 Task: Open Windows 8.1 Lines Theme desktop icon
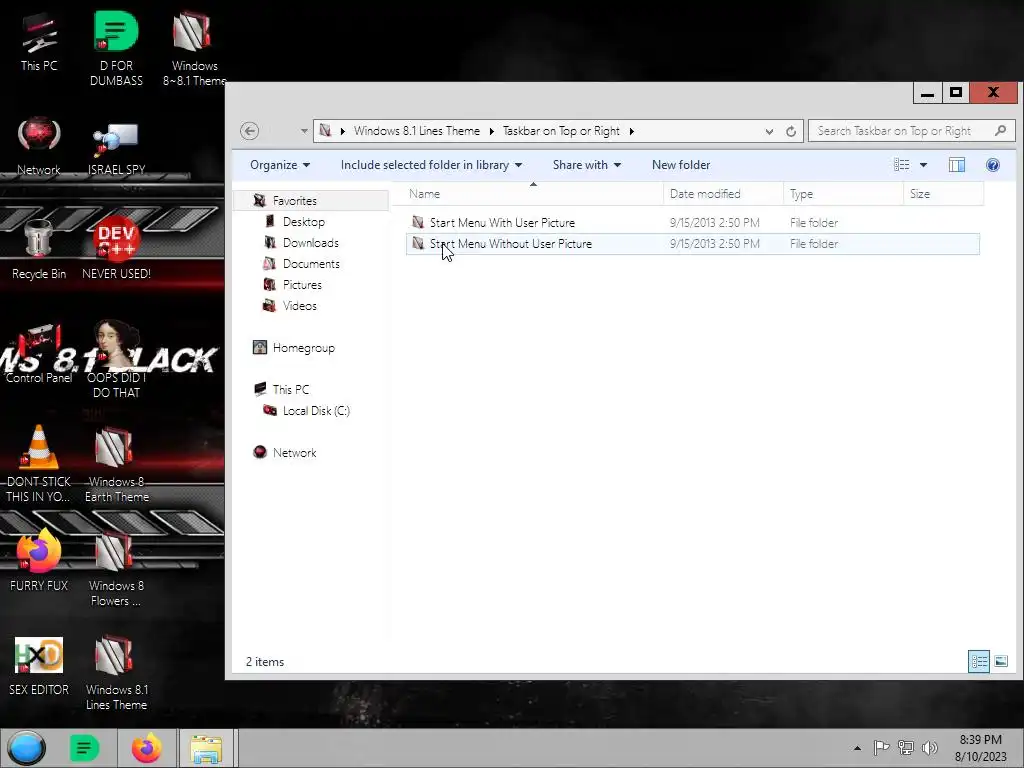(116, 673)
